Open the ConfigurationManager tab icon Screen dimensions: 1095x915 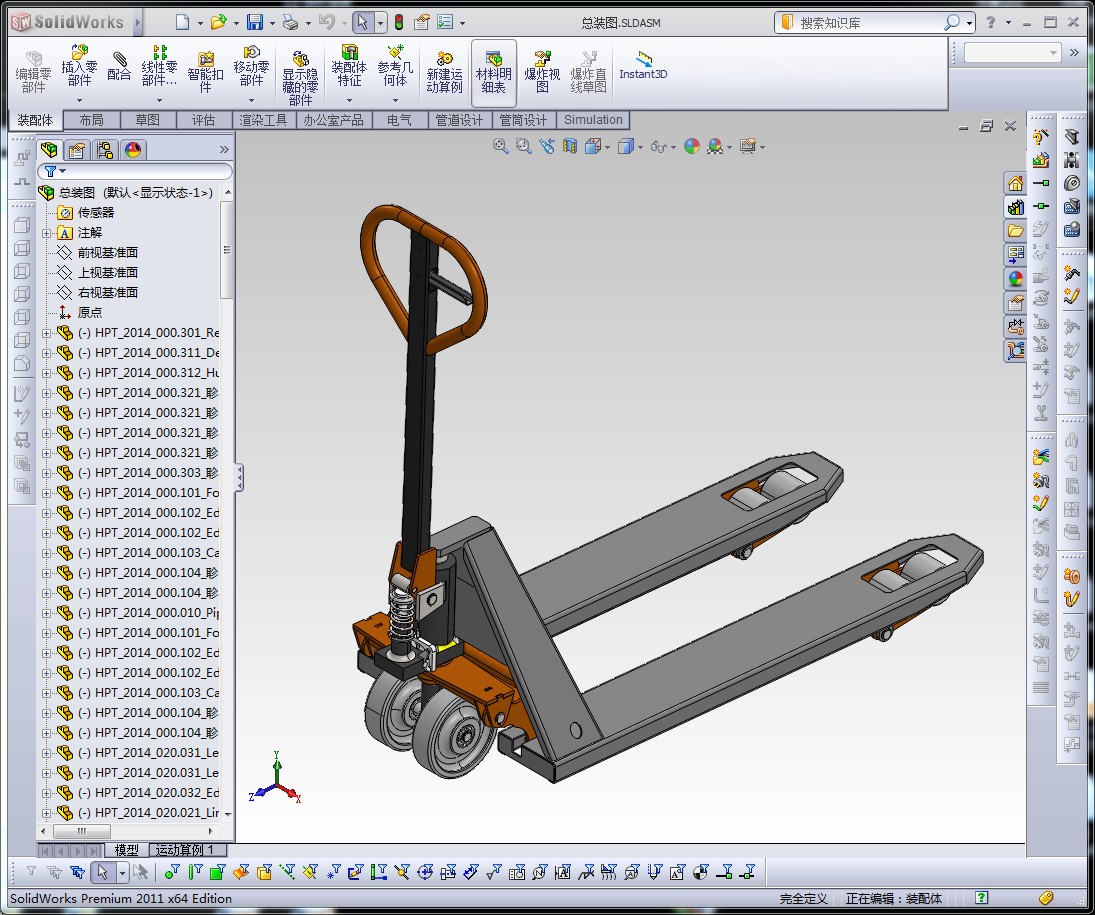pyautogui.click(x=105, y=149)
